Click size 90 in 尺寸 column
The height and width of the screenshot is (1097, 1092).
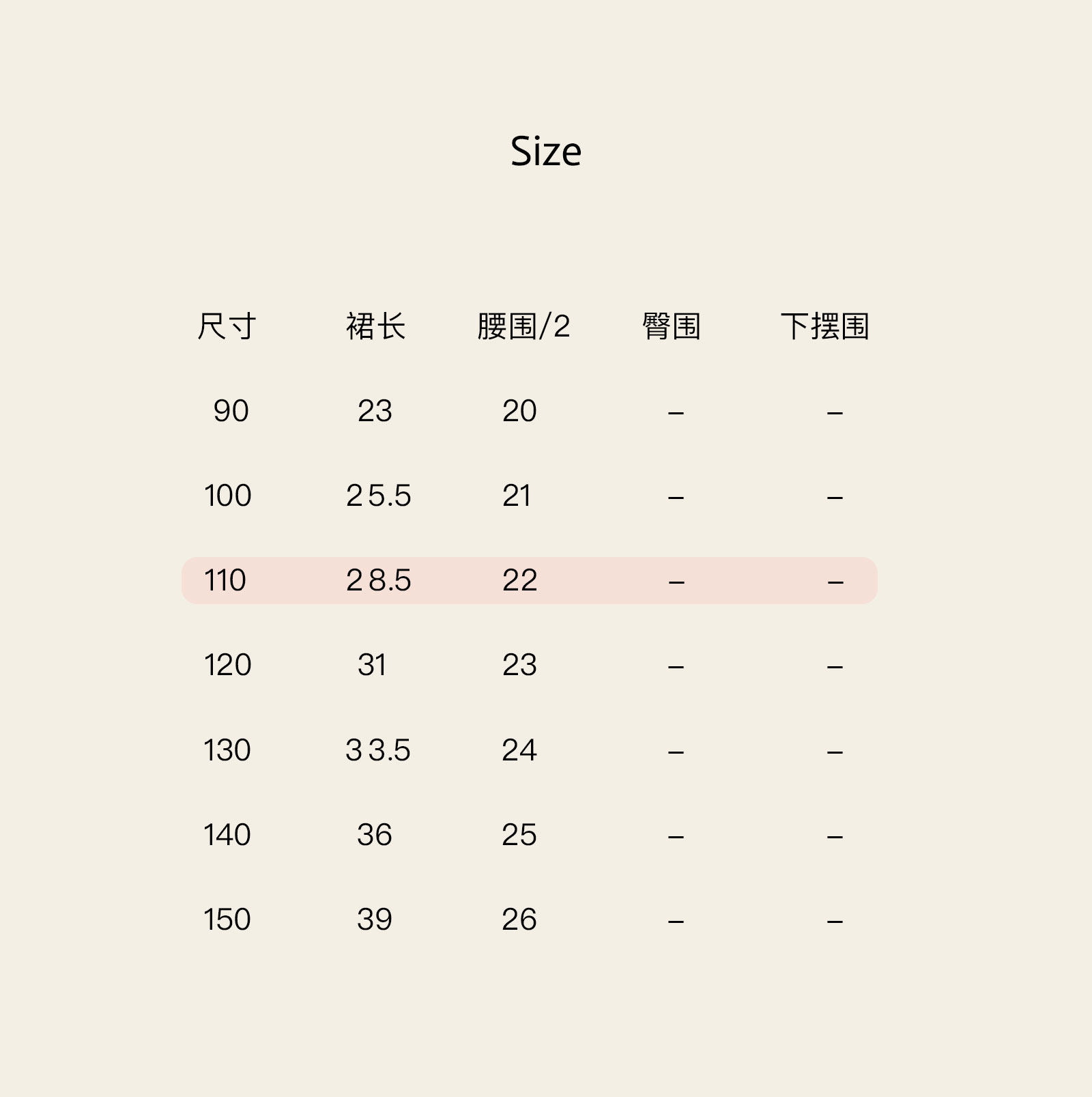click(231, 411)
